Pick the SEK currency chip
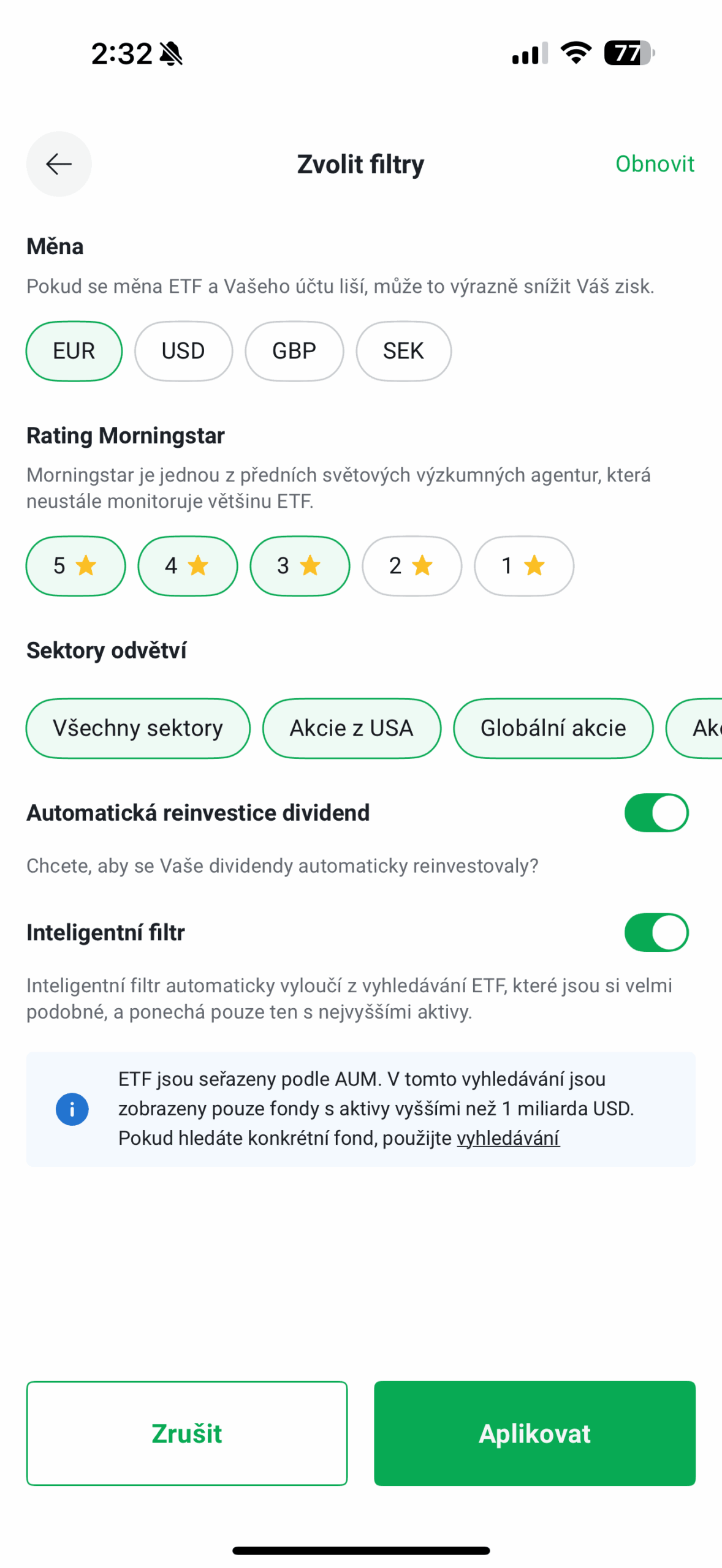722x1568 pixels. coord(403,351)
